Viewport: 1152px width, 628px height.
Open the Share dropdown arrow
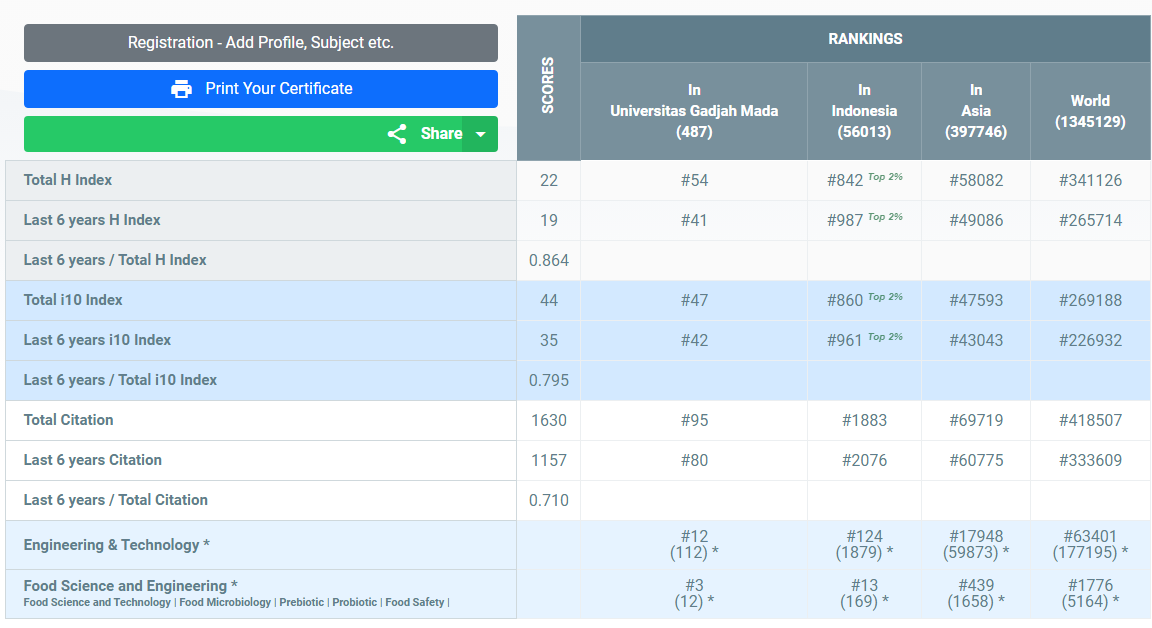click(x=480, y=134)
